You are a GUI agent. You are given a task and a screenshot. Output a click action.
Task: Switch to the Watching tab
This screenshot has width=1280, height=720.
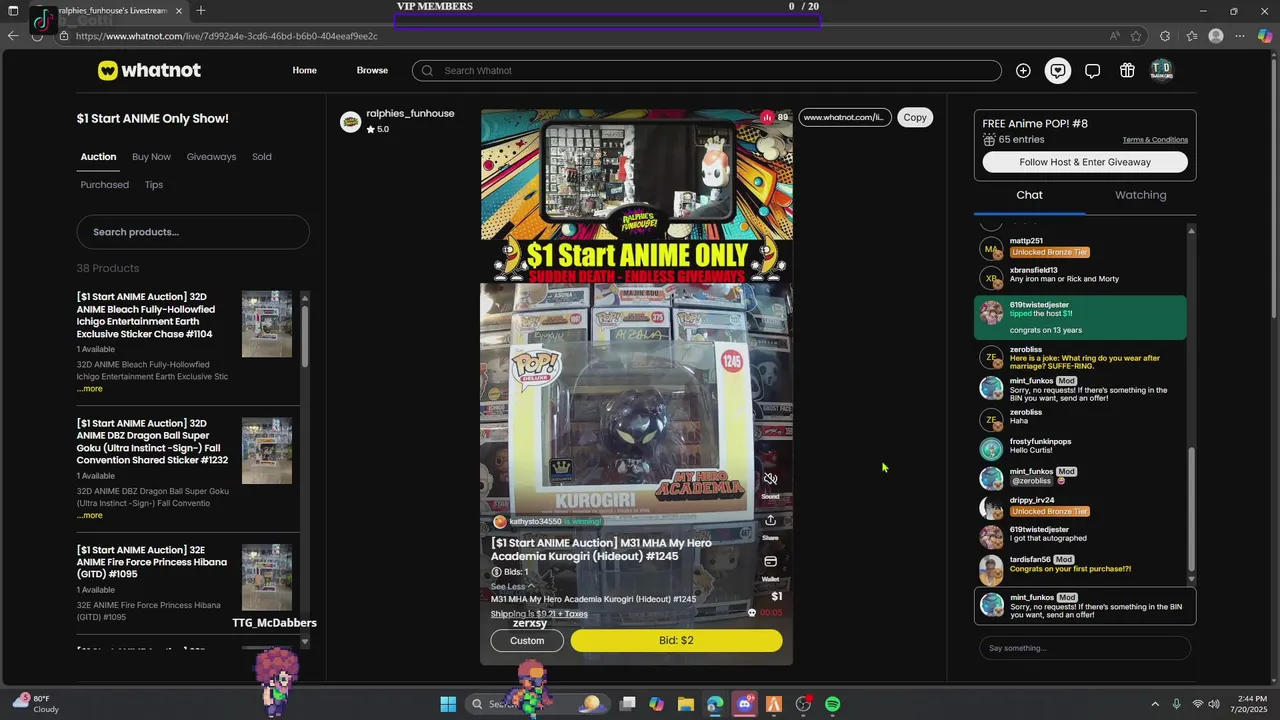coord(1140,195)
